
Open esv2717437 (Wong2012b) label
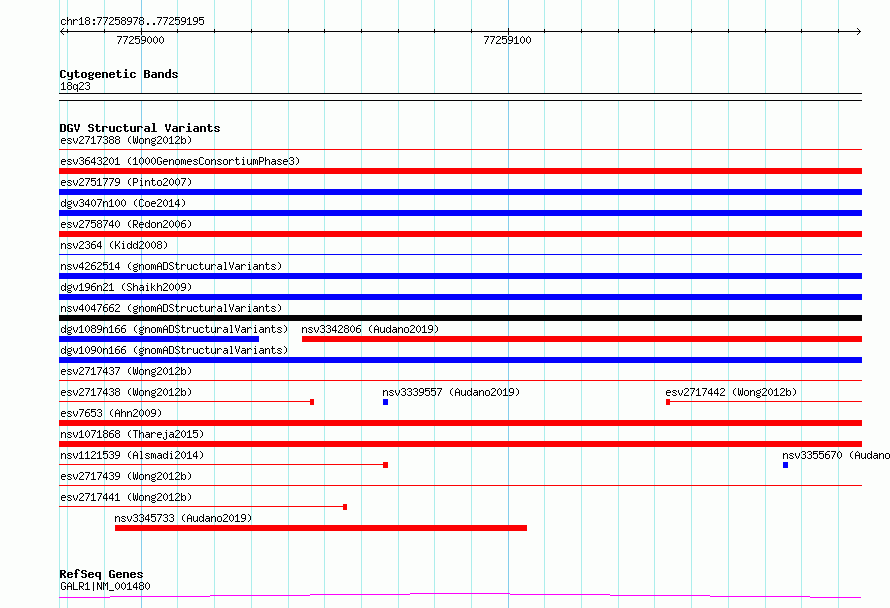[x=126, y=371]
